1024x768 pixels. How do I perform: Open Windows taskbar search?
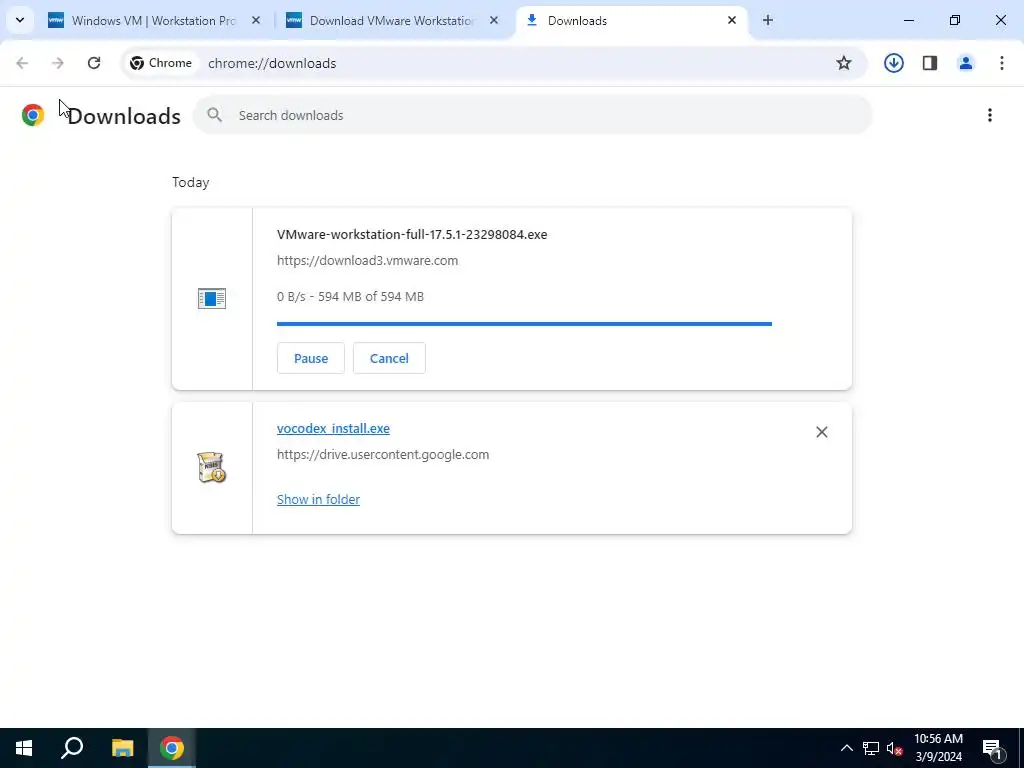[72, 748]
